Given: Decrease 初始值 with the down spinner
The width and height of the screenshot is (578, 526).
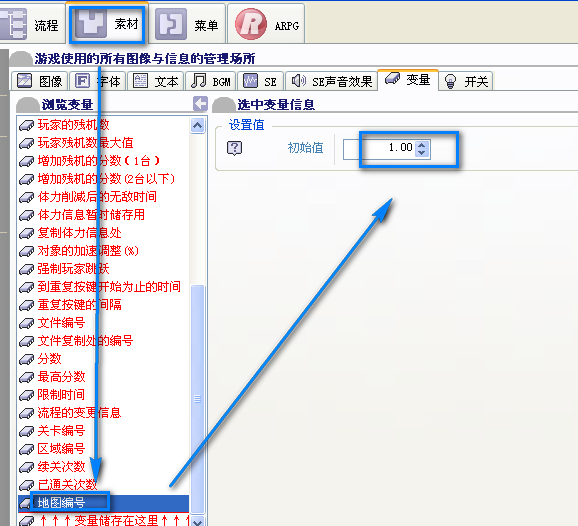Looking at the screenshot, I should (x=422, y=153).
